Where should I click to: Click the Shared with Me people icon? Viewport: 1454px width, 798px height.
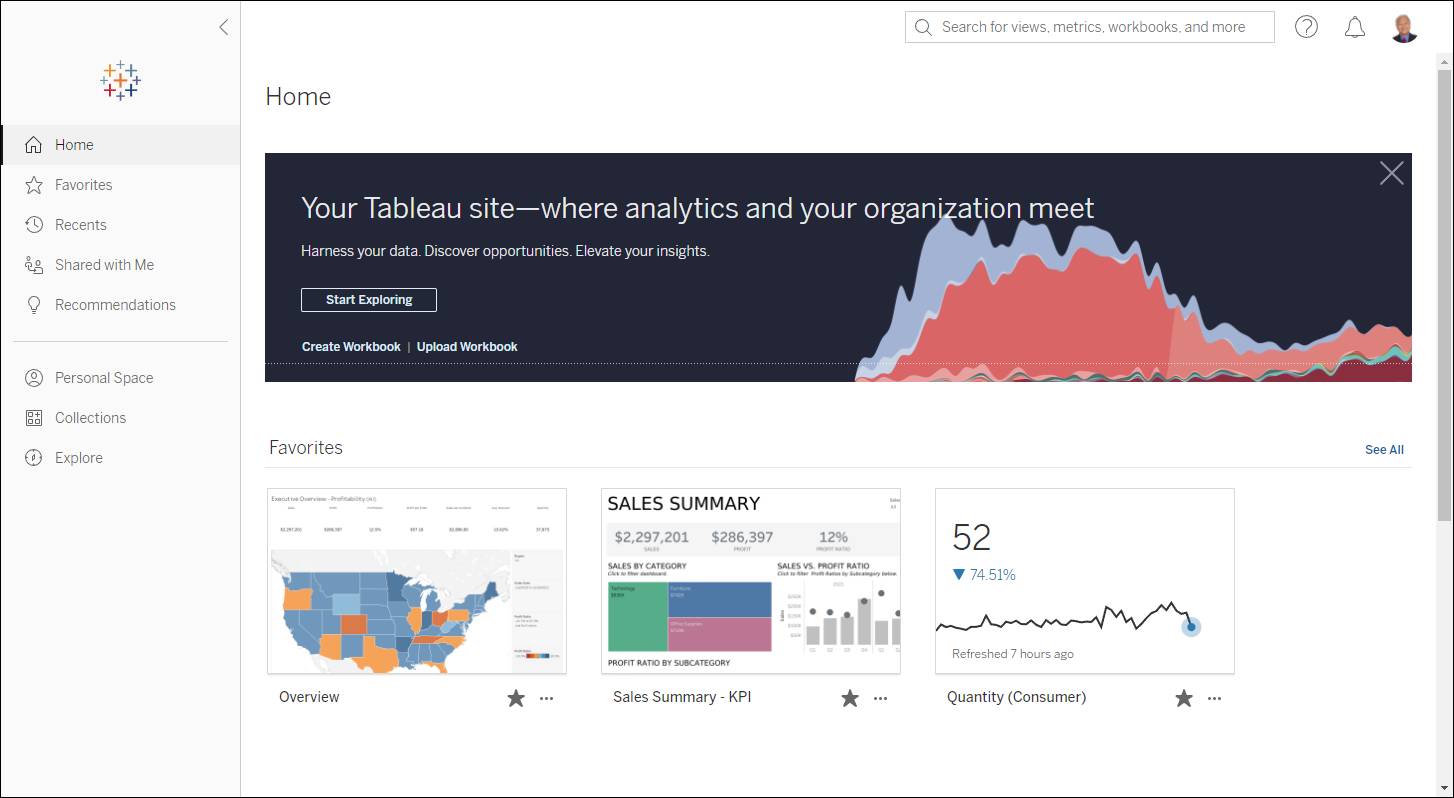coord(34,265)
